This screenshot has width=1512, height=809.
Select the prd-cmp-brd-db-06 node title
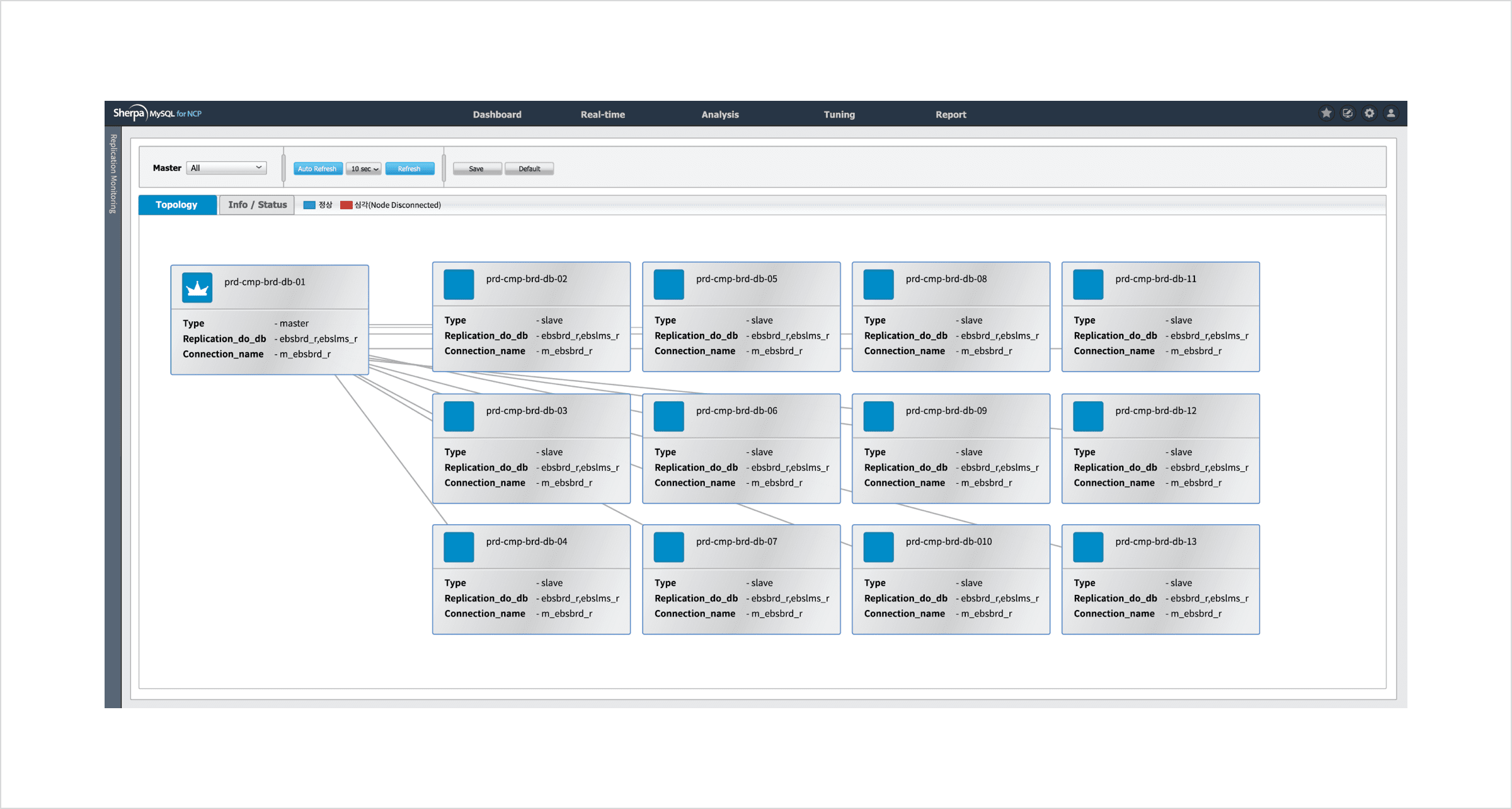(x=736, y=411)
